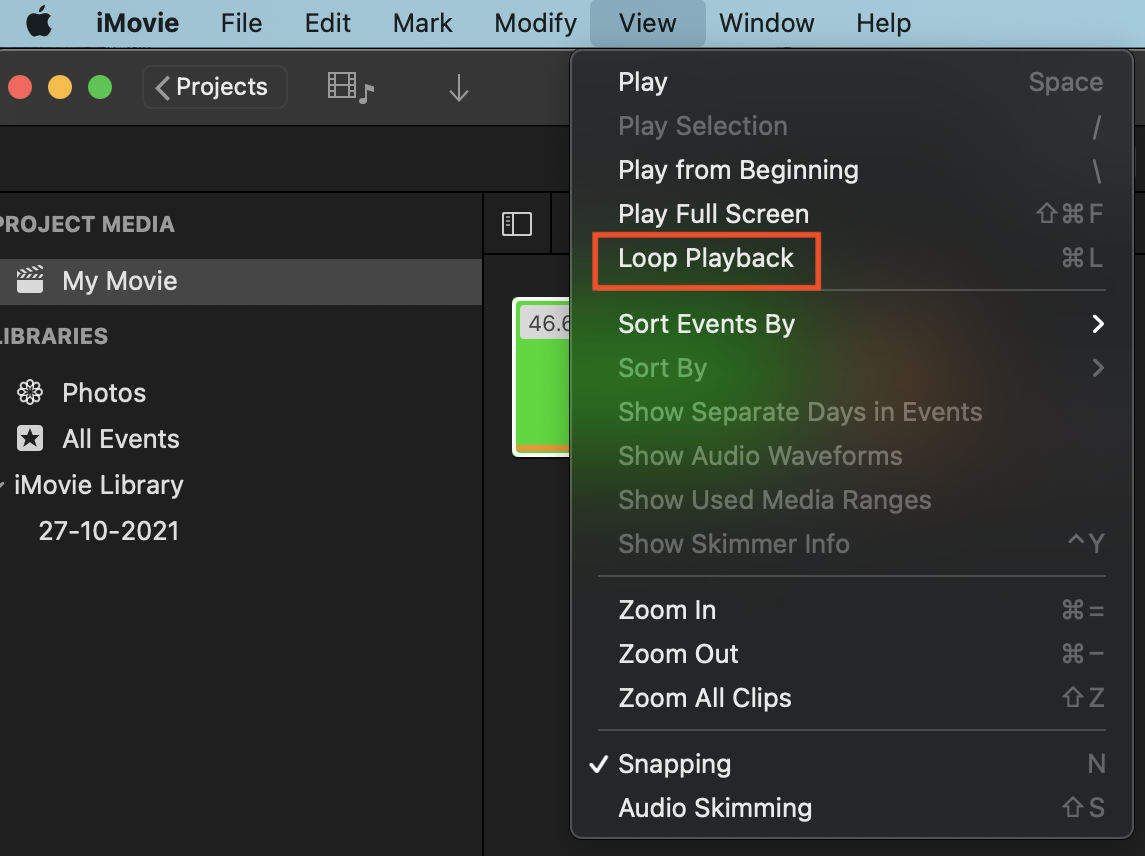The height and width of the screenshot is (856, 1145).
Task: Click the My Movie clapperboard icon
Action: pos(30,281)
